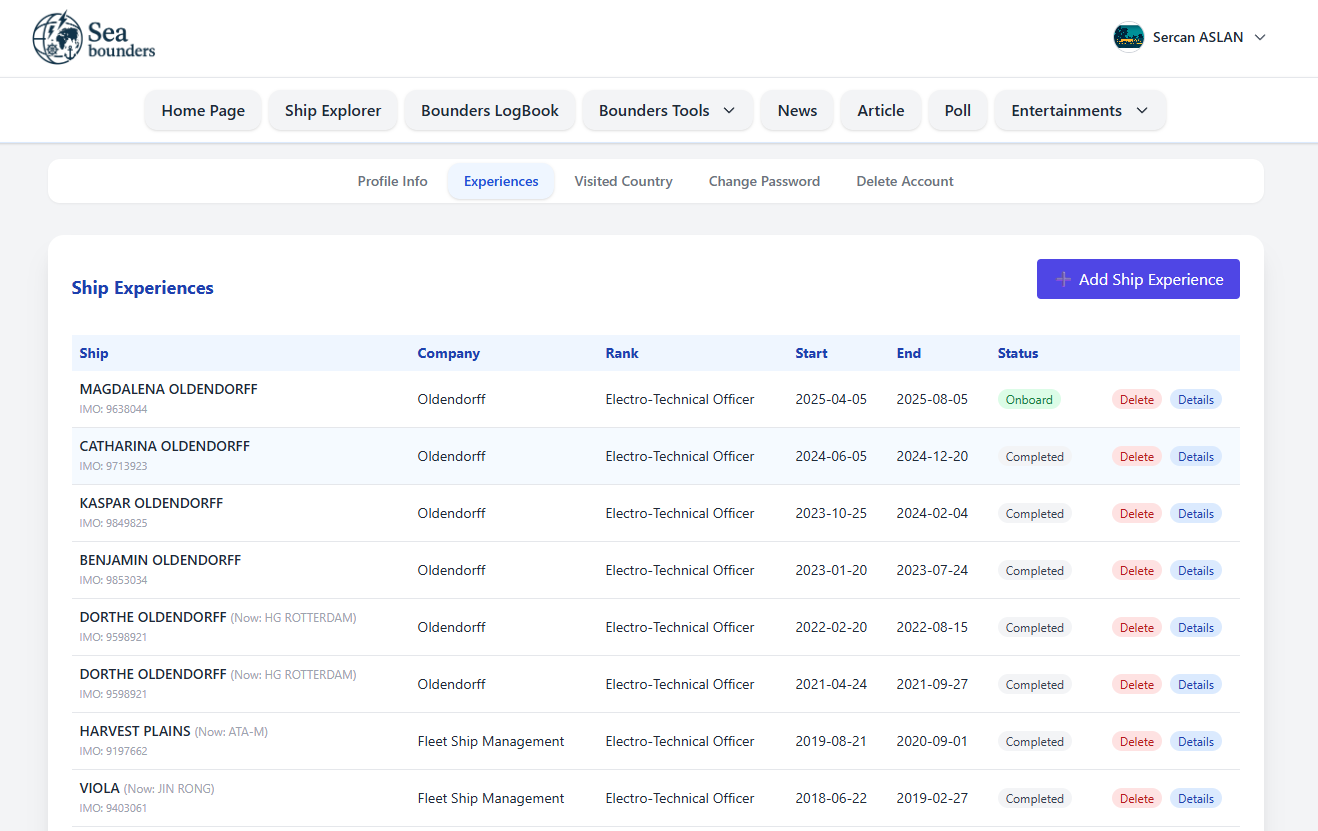The image size is (1318, 831).
Task: Click the Sea Bounders logo
Action: 94,38
